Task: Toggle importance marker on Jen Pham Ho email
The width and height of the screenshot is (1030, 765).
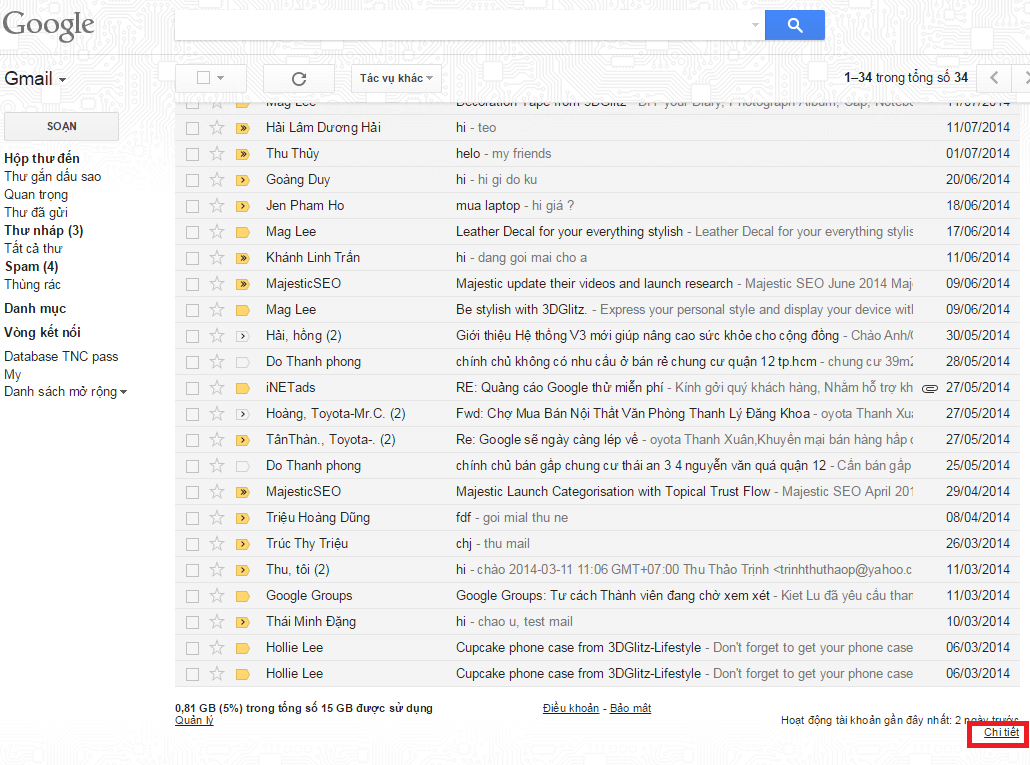Action: click(x=243, y=206)
